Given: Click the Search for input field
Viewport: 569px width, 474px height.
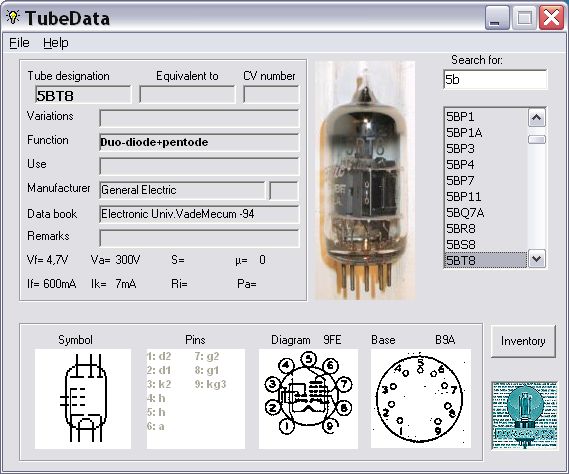Looking at the screenshot, I should click(x=495, y=79).
